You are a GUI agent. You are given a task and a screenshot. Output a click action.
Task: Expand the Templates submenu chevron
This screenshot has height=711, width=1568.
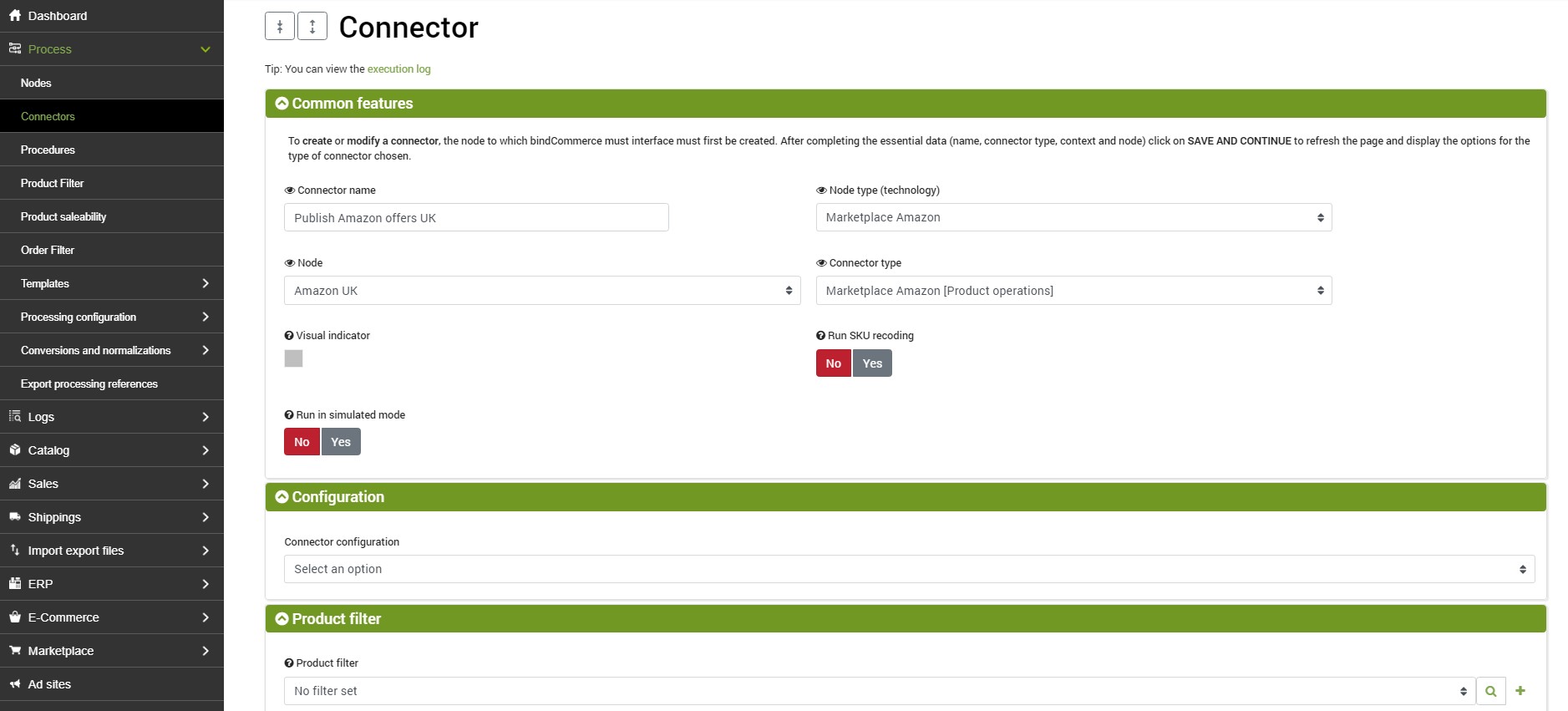pyautogui.click(x=206, y=283)
